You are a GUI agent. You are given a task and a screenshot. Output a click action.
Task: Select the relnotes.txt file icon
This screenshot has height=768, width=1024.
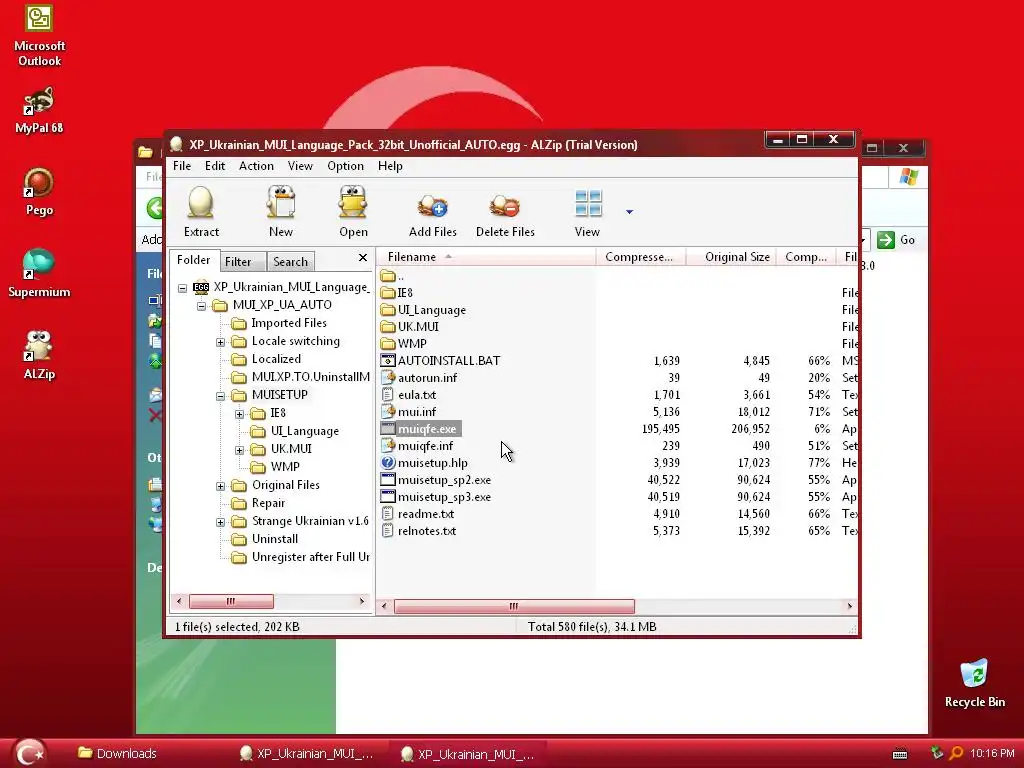tap(388, 530)
